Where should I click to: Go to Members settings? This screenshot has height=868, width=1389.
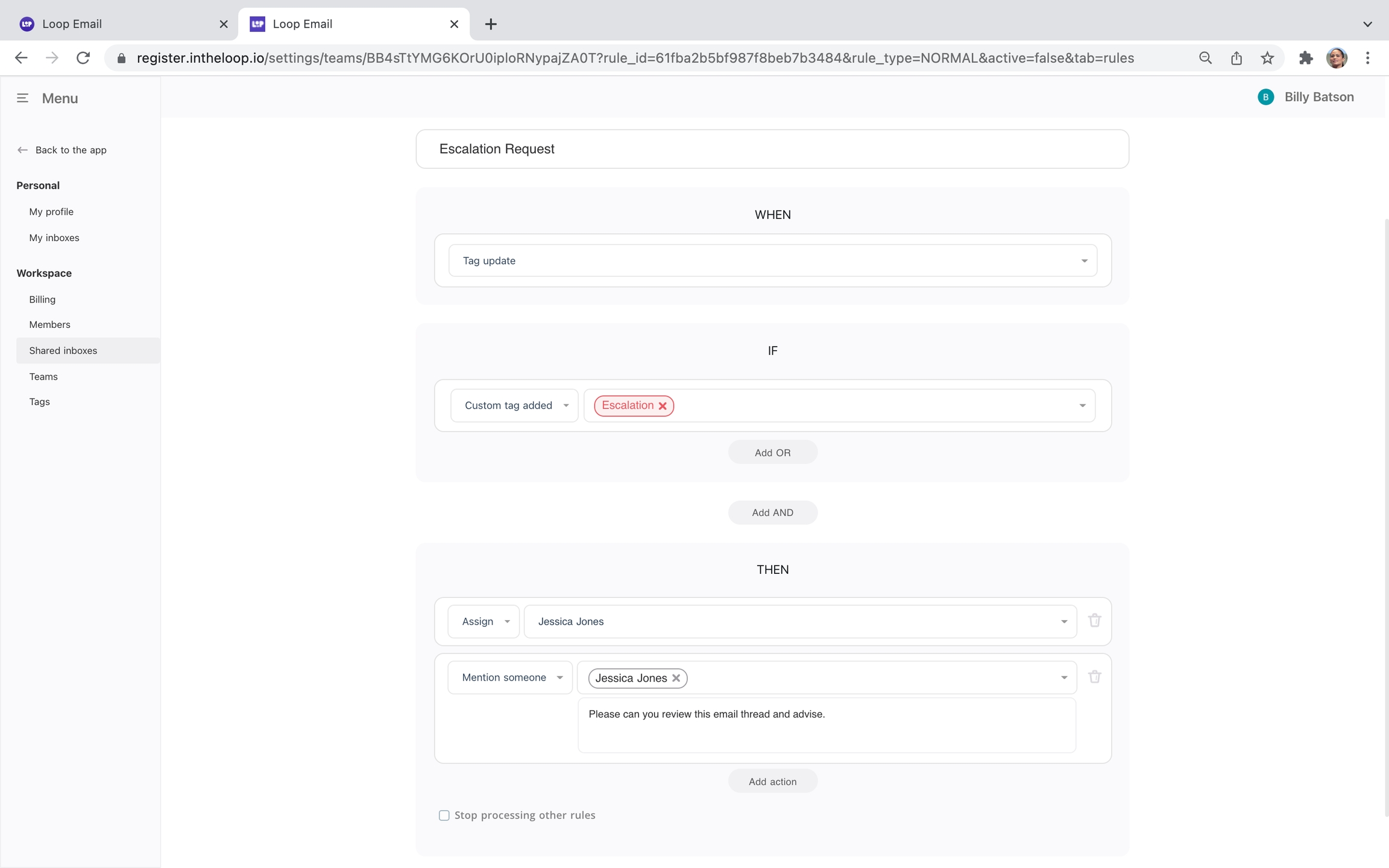click(x=49, y=324)
